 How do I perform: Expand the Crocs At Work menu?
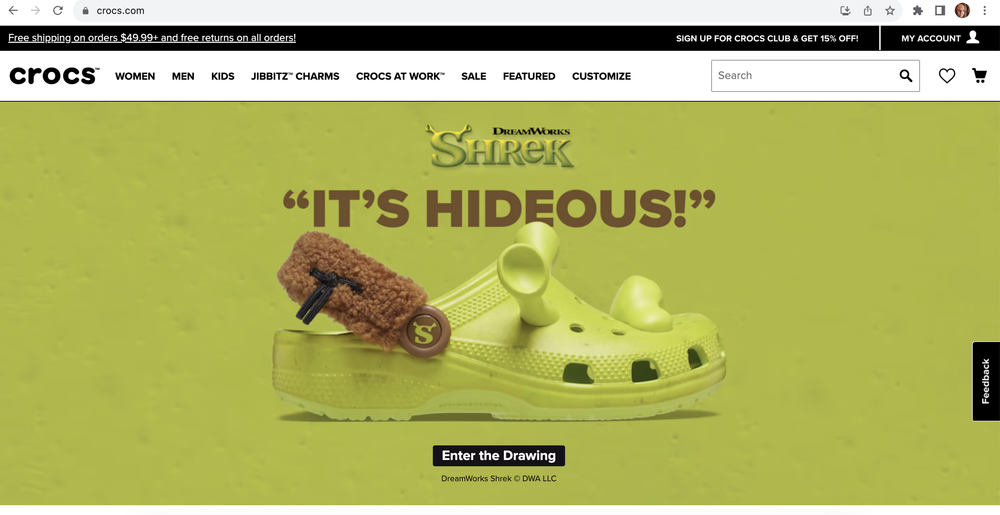[400, 76]
